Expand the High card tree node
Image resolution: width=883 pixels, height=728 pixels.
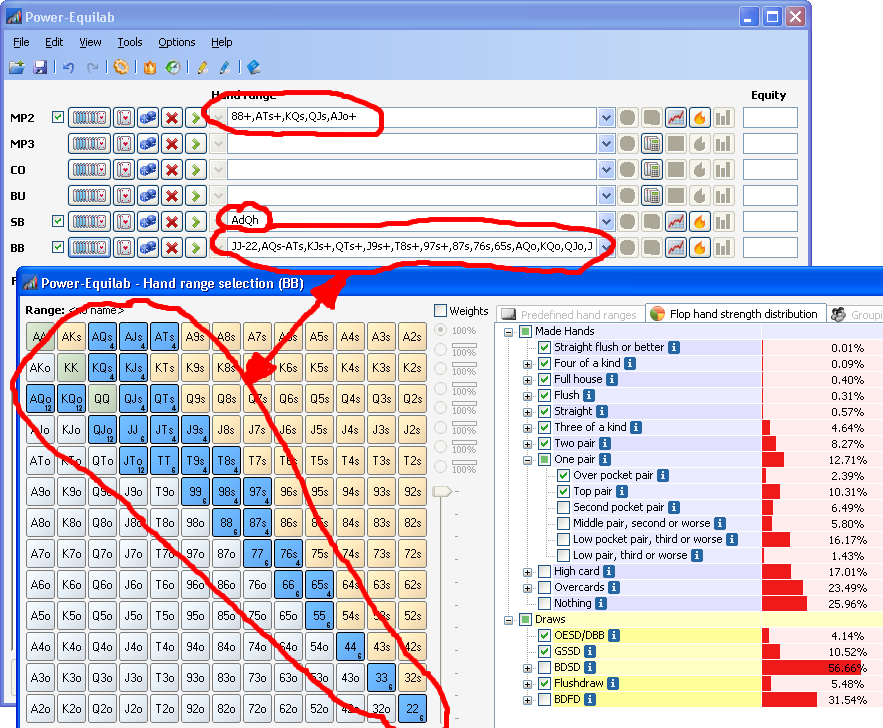coord(527,572)
